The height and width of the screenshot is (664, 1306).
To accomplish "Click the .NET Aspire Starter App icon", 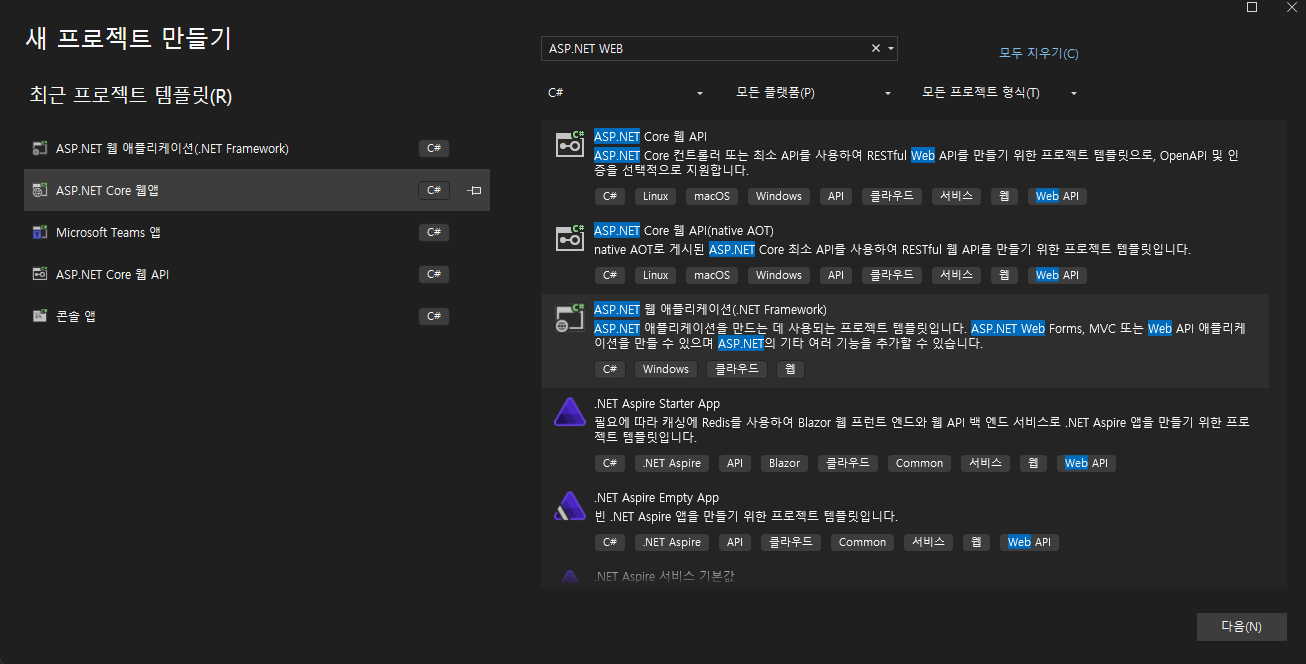I will (570, 412).
